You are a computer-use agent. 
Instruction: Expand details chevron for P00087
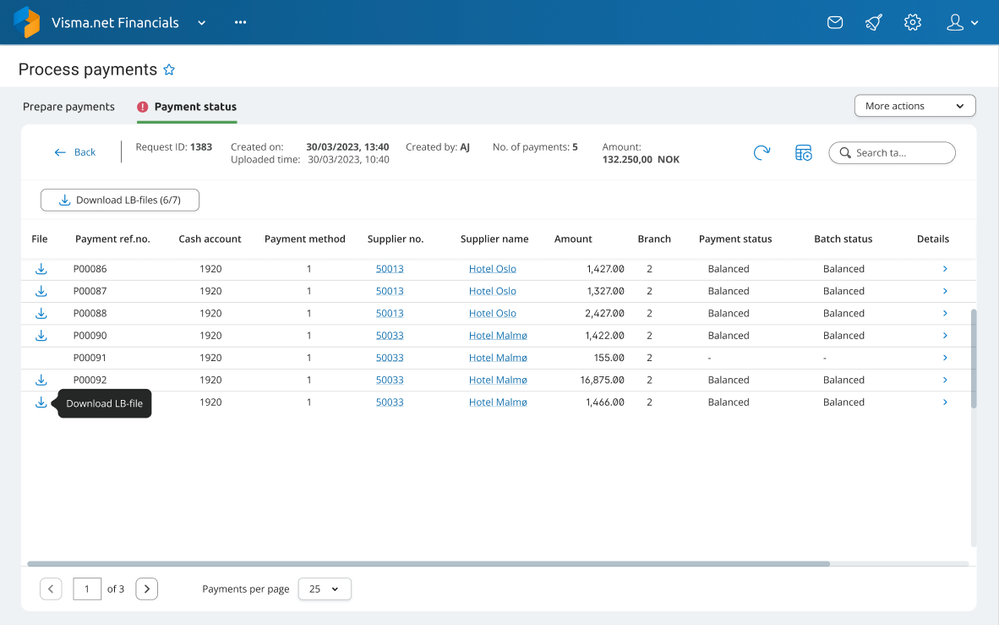[945, 291]
